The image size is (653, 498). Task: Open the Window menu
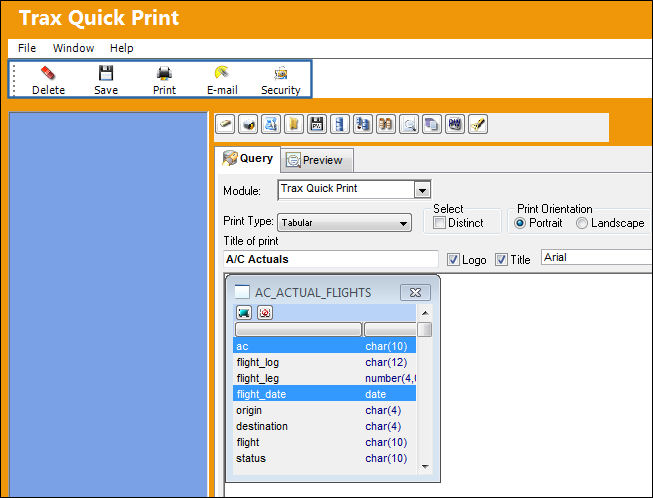point(73,48)
